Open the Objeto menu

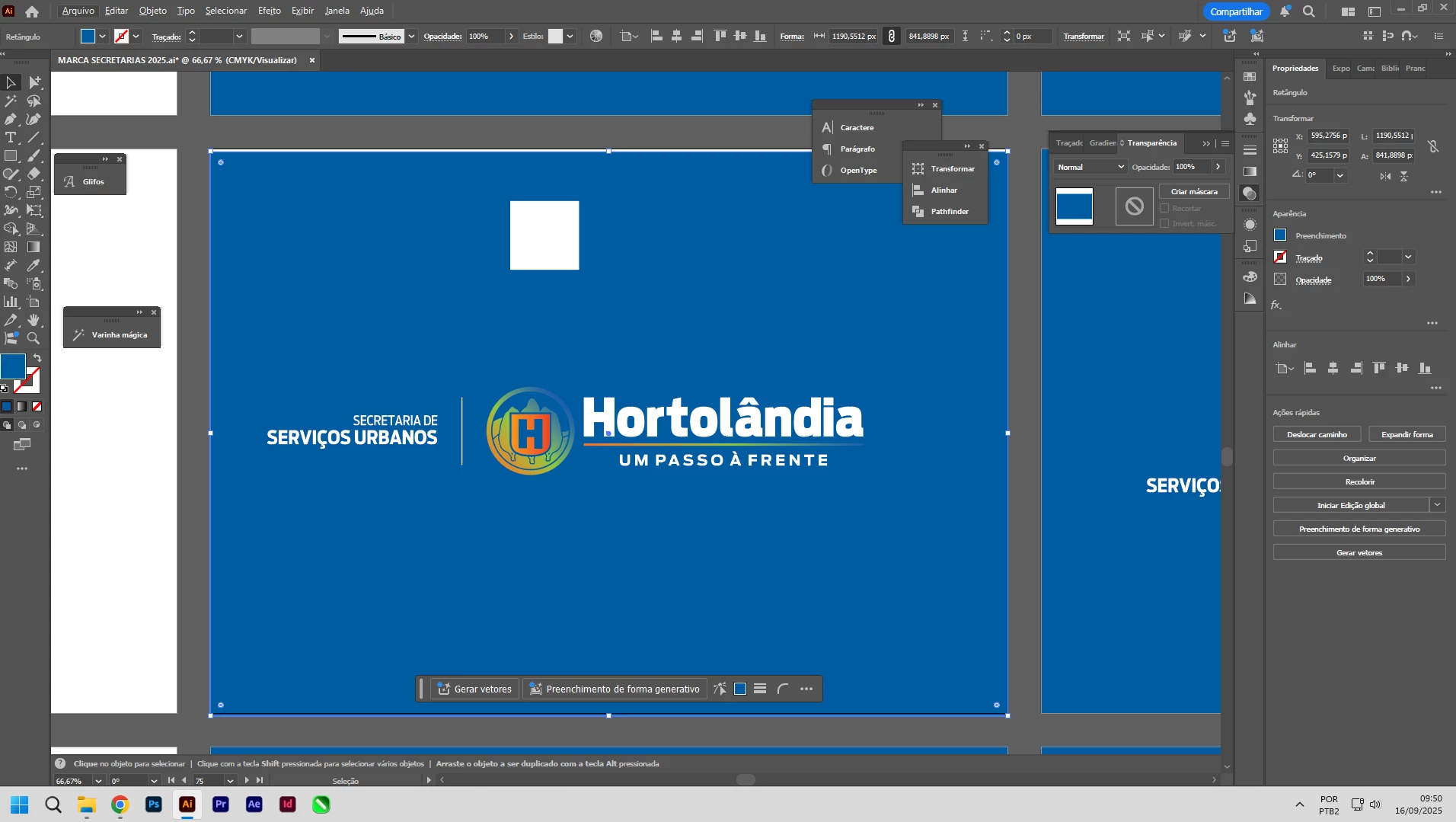[153, 11]
